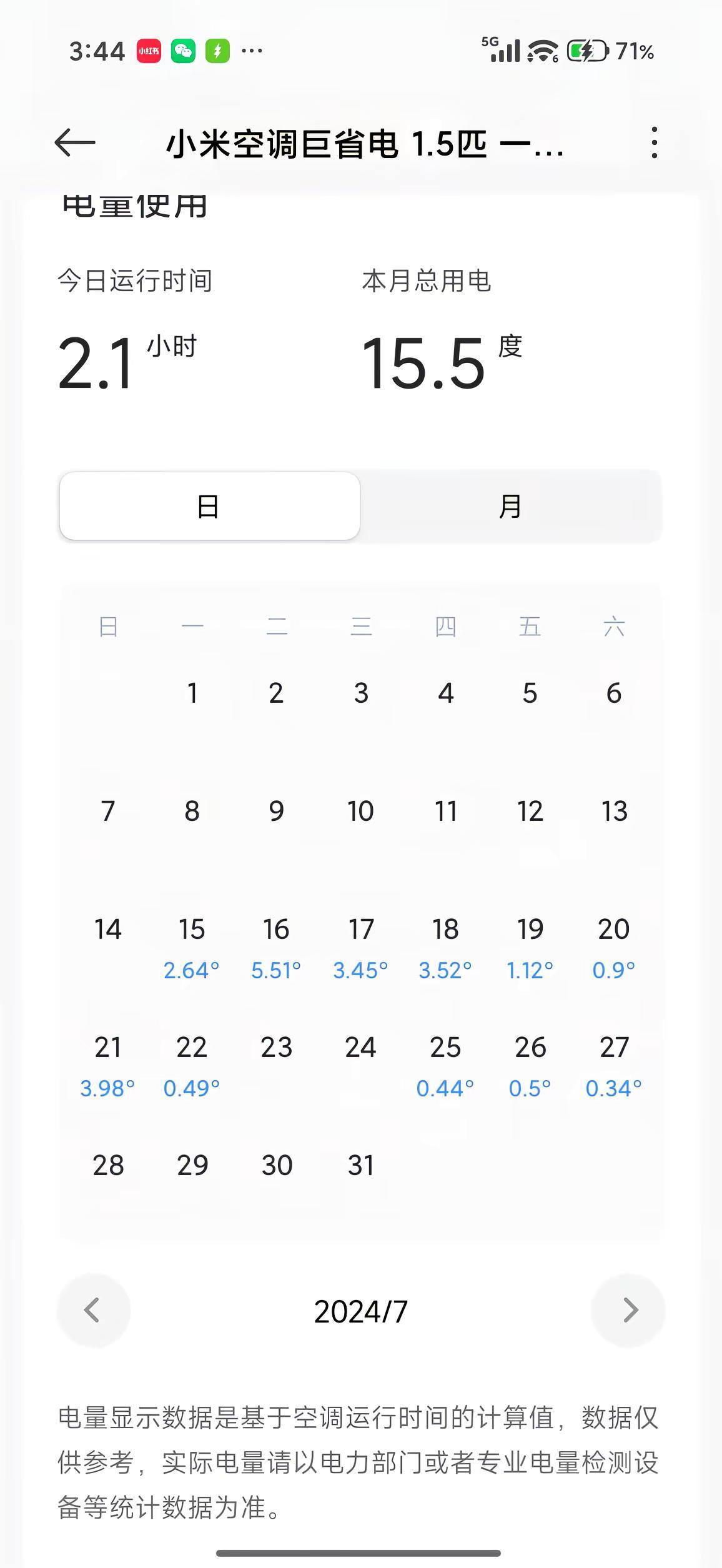Select July 18 showing 3.52°

[445, 948]
